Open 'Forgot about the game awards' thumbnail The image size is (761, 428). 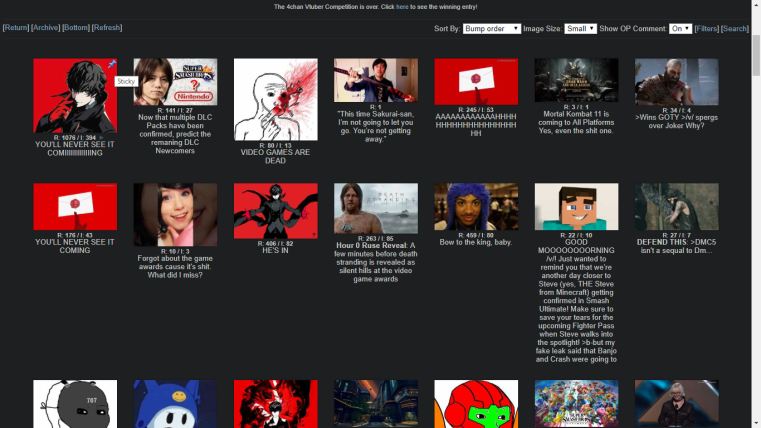175,214
